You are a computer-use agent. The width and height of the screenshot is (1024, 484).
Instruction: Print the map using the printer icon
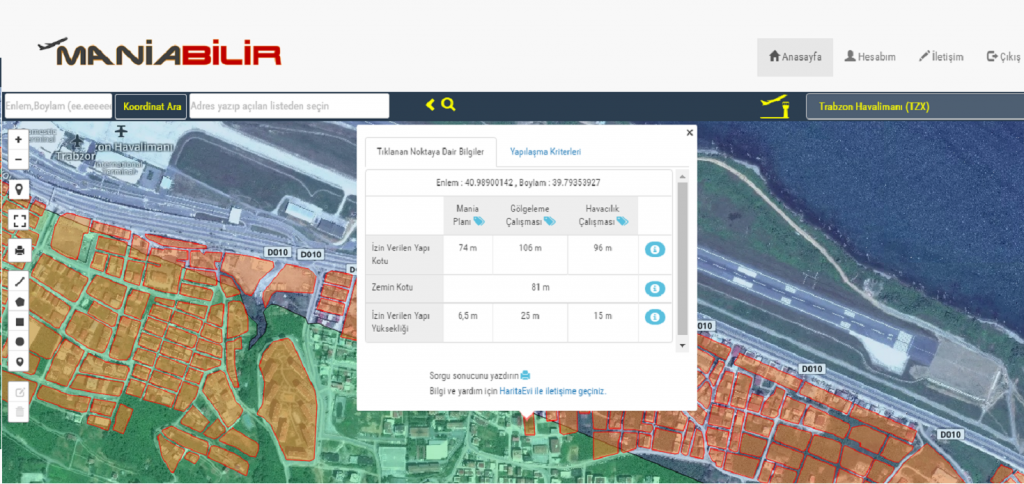18,250
